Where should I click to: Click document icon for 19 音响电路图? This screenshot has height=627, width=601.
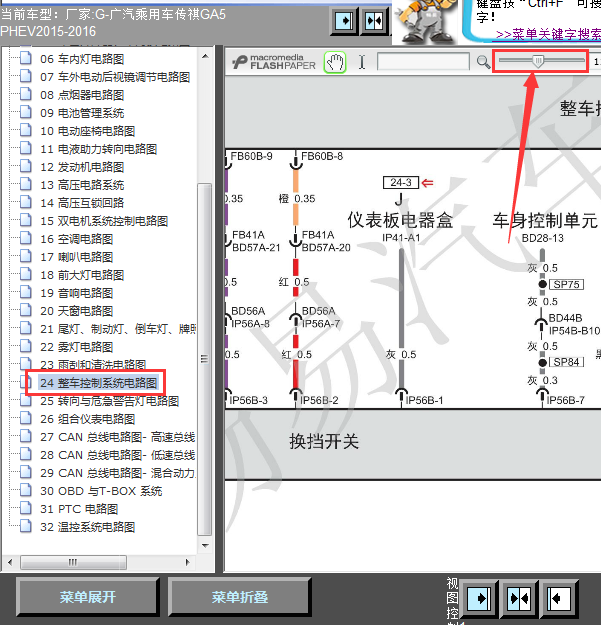pyautogui.click(x=26, y=292)
